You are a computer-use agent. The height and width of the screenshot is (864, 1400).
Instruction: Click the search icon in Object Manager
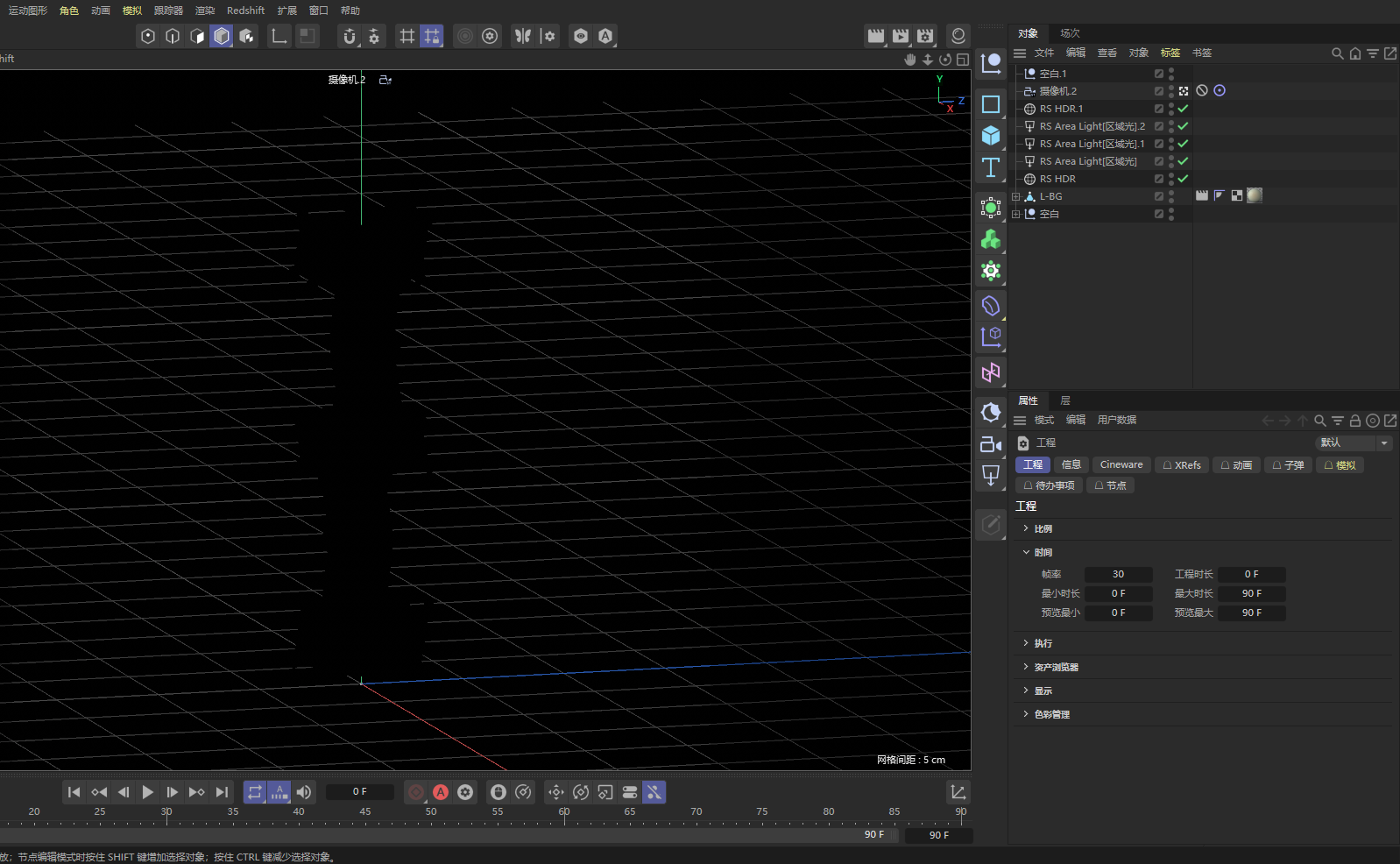pyautogui.click(x=1337, y=53)
